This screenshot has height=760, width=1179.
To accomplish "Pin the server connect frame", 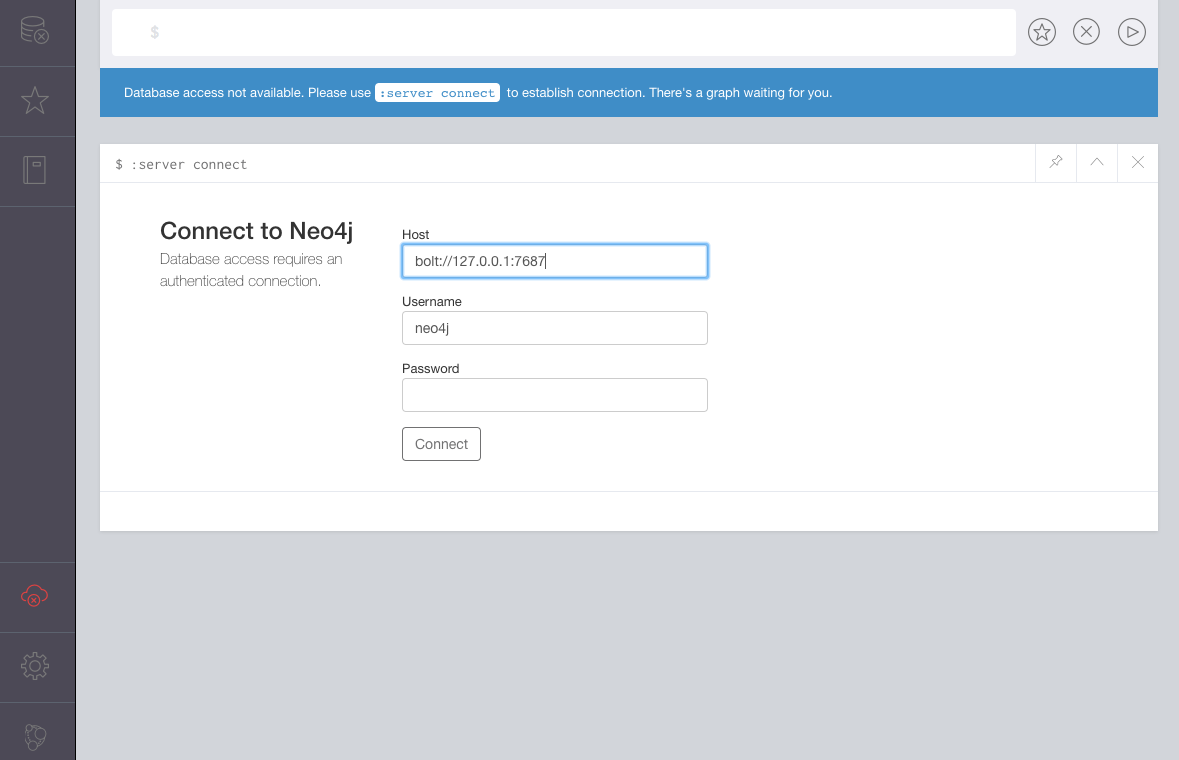I will pyautogui.click(x=1056, y=162).
